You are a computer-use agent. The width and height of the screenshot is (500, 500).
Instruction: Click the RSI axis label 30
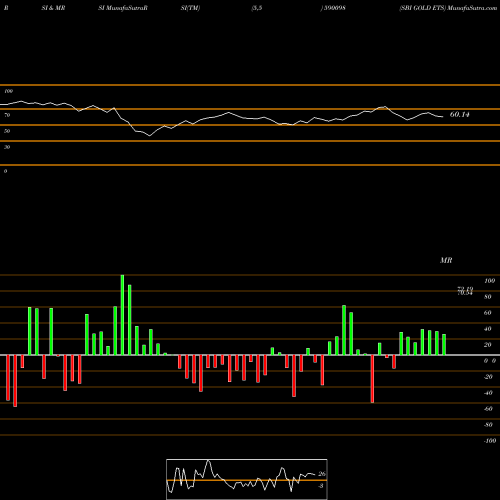7,147
